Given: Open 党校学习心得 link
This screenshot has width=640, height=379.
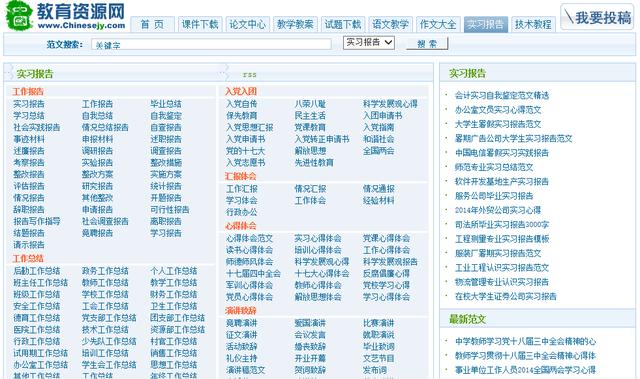Looking at the screenshot, I should [386, 285].
